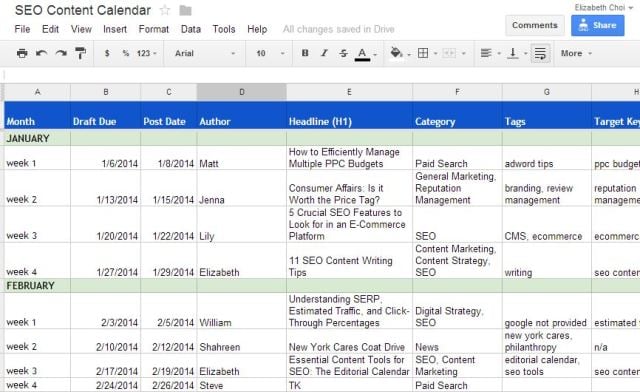This screenshot has width=640, height=392.
Task: Click the Comments button
Action: tap(535, 25)
